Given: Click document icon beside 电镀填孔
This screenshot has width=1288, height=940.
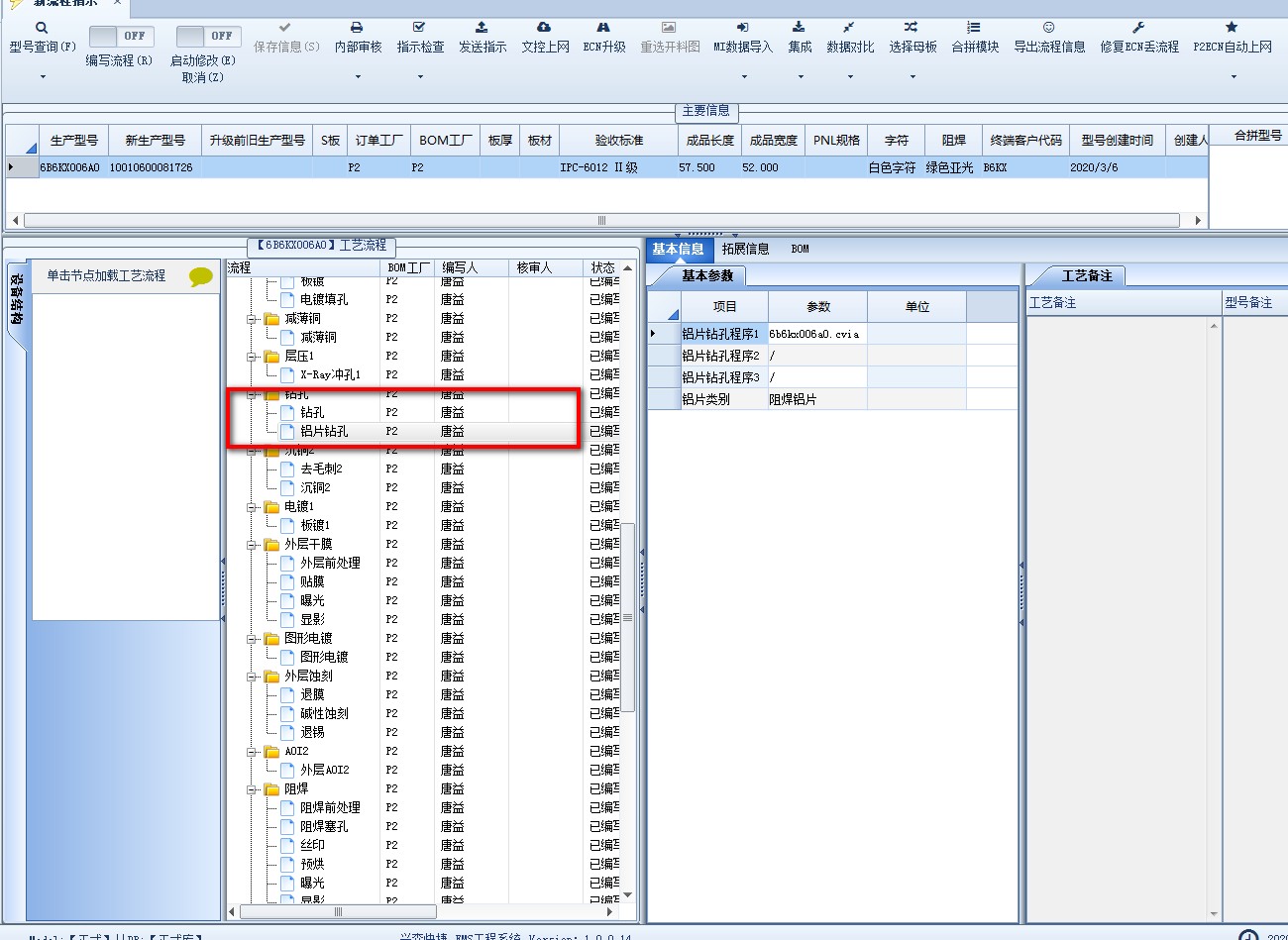Looking at the screenshot, I should (x=287, y=299).
